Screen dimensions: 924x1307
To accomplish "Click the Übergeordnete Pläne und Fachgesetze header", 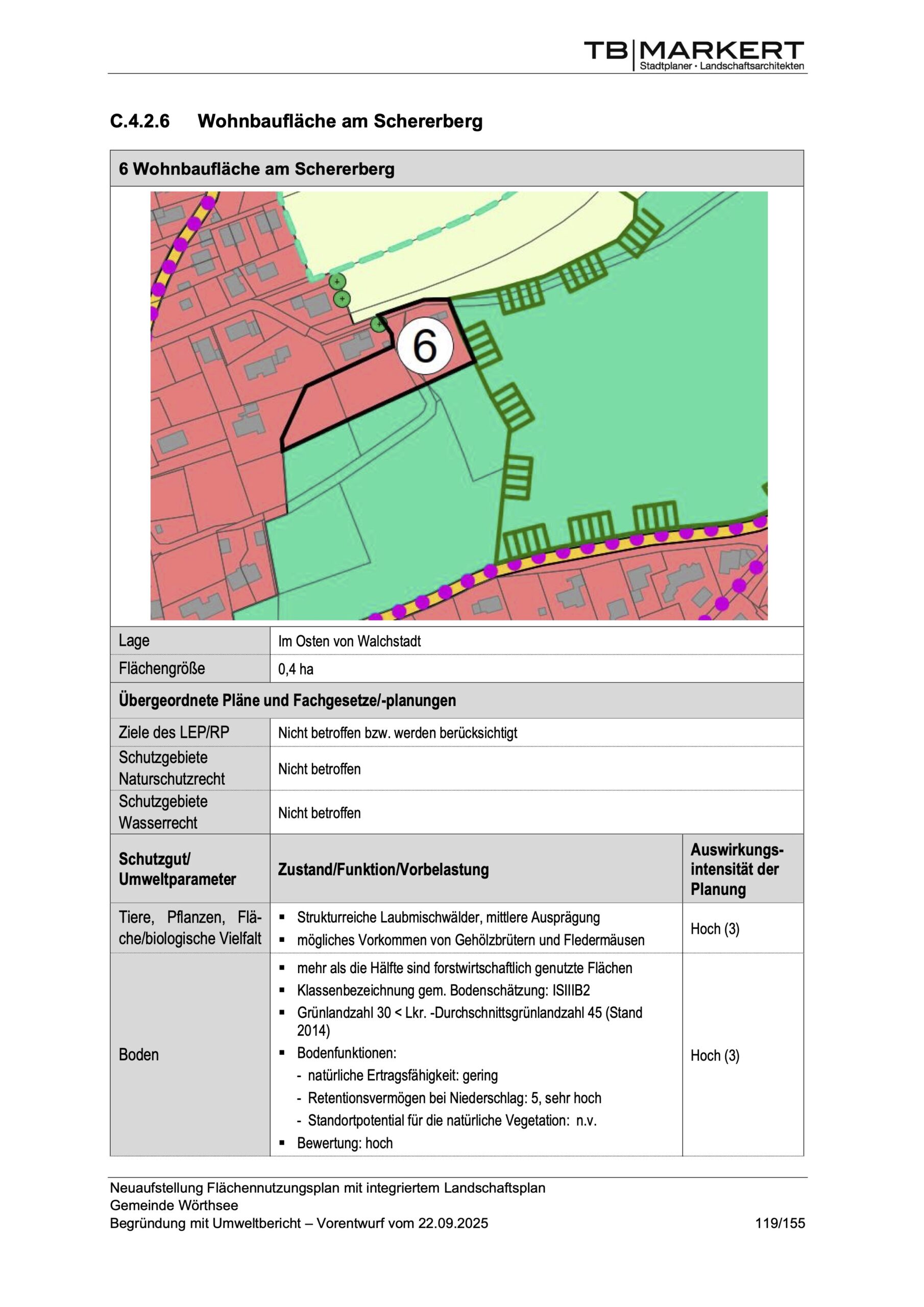I will pos(287,700).
